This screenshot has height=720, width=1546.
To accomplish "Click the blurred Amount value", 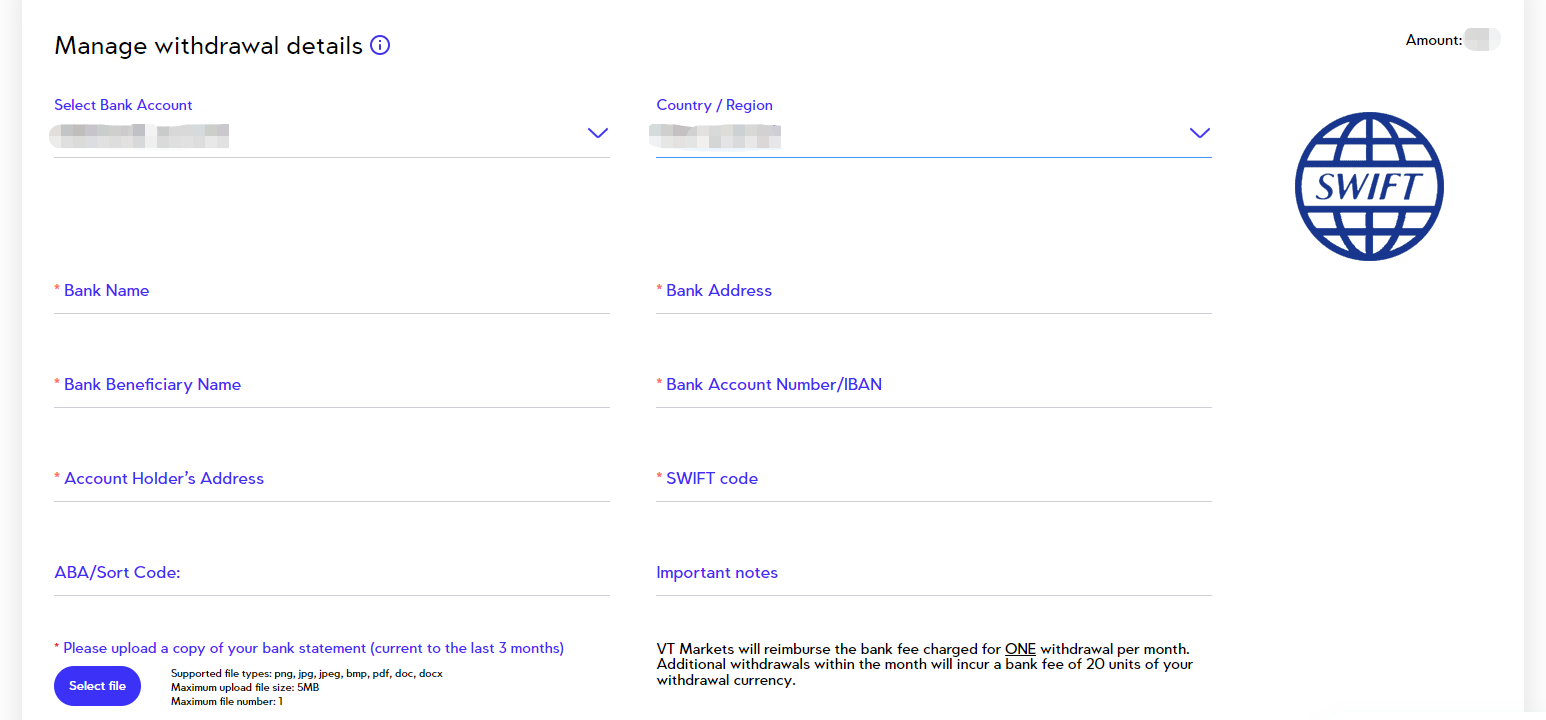I will click(x=1481, y=40).
